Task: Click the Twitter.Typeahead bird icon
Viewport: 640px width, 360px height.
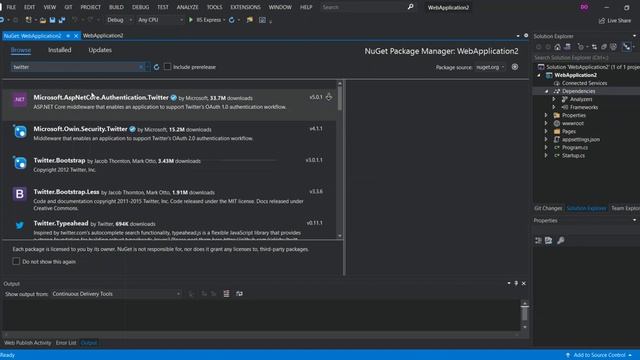Action: 20,225
